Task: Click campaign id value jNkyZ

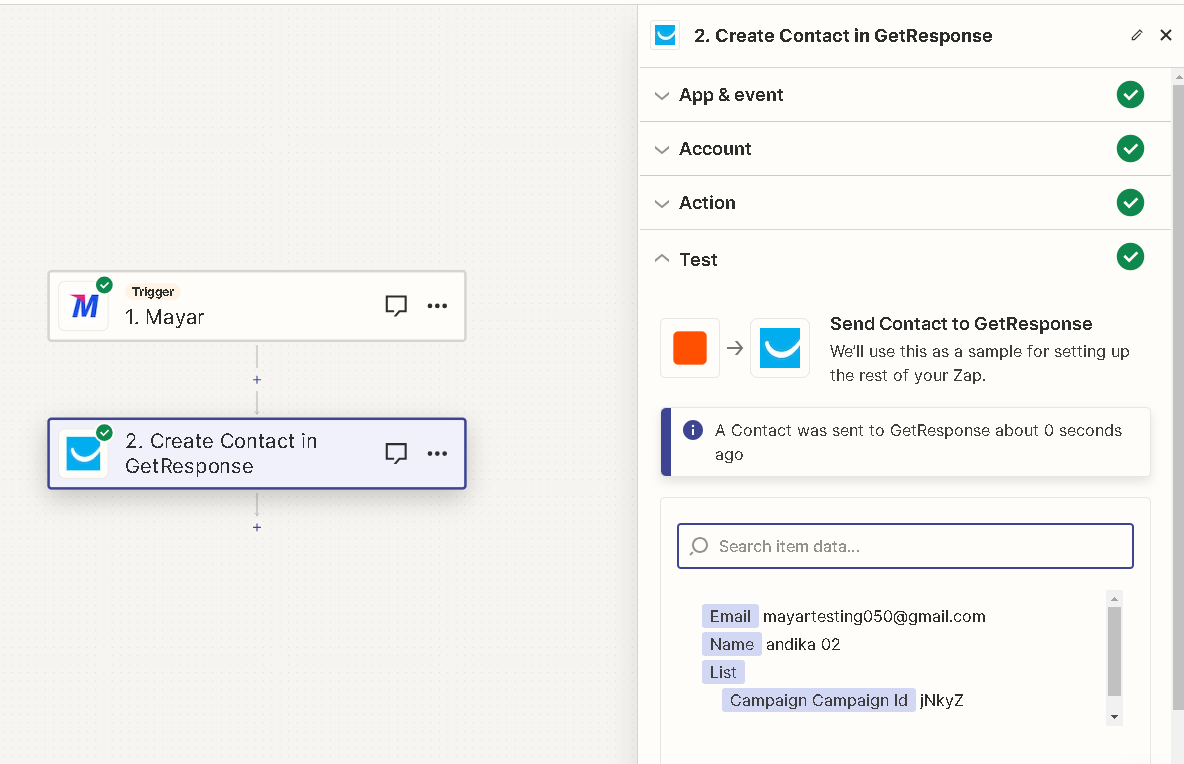Action: [x=941, y=700]
